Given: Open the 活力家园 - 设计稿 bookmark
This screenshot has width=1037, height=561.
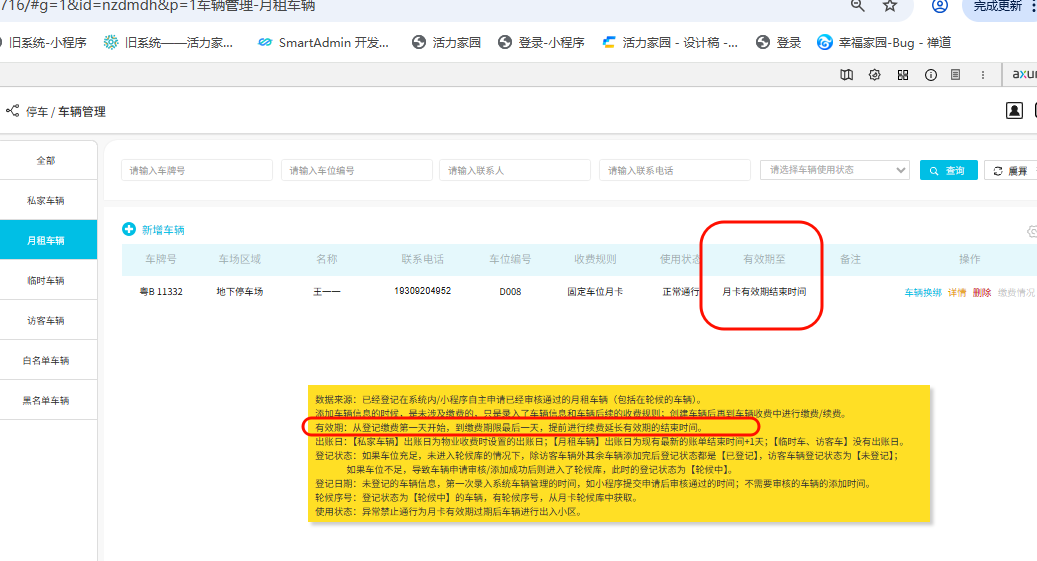Looking at the screenshot, I should coord(670,42).
